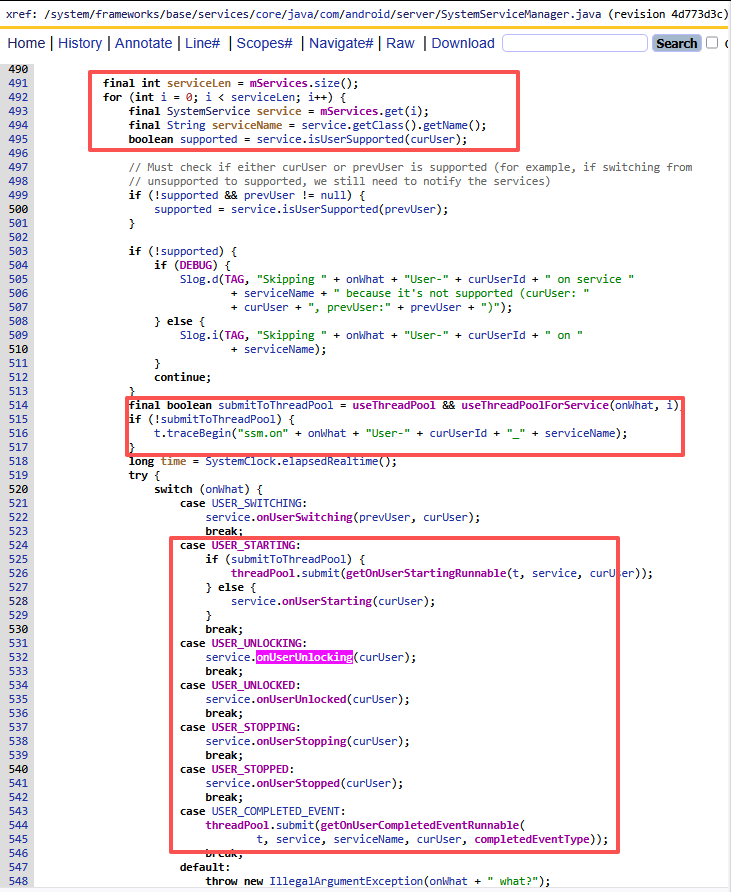Screen dimensions: 731x892
Task: Click submitToThreadPool declaration on line 514
Action: click(276, 405)
